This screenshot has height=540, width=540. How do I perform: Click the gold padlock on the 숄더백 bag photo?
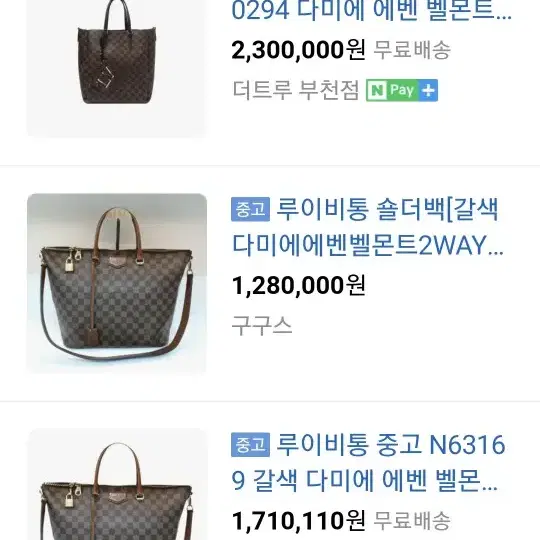click(x=71, y=265)
